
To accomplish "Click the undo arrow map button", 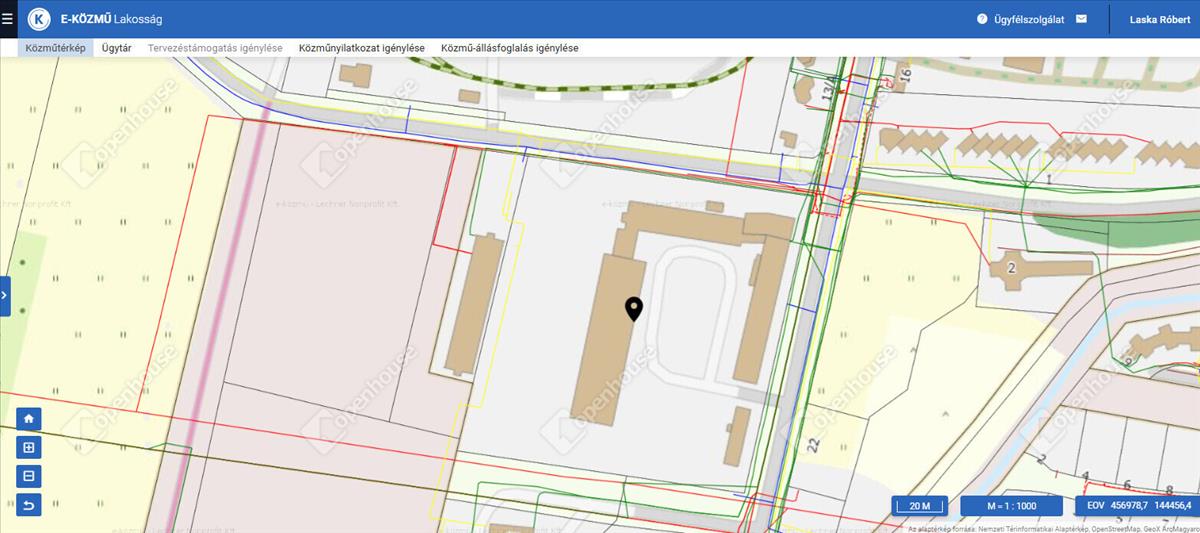I will [x=29, y=505].
